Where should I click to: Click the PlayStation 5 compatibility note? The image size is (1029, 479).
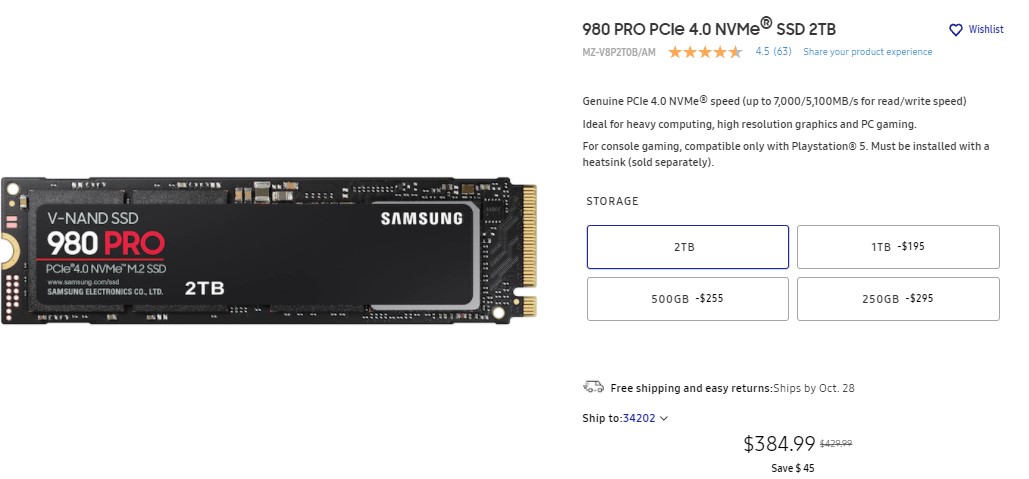(785, 154)
